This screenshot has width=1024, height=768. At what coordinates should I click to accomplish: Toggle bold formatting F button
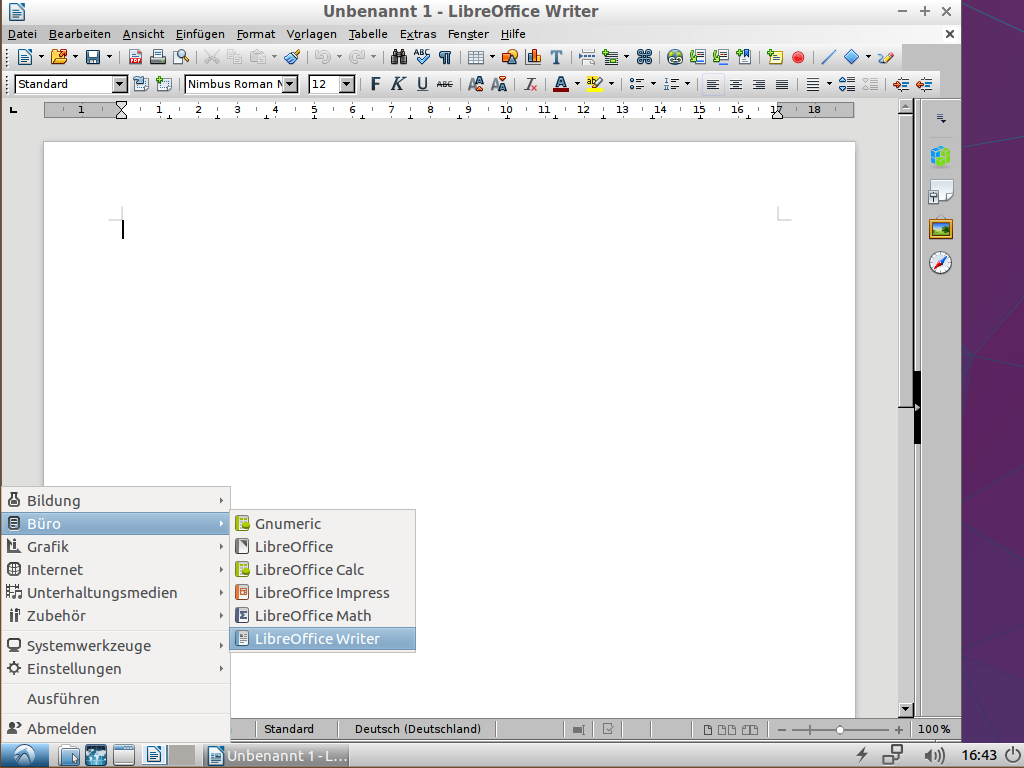click(x=375, y=84)
